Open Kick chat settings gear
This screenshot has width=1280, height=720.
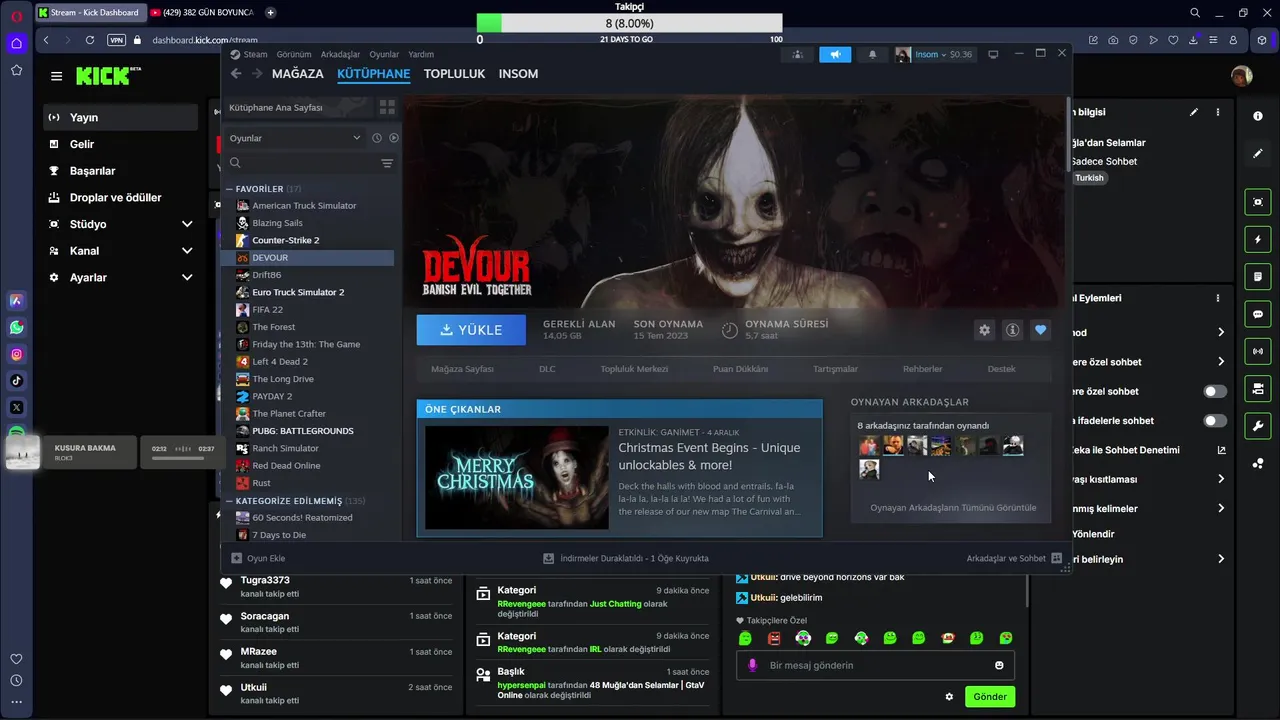(x=949, y=697)
